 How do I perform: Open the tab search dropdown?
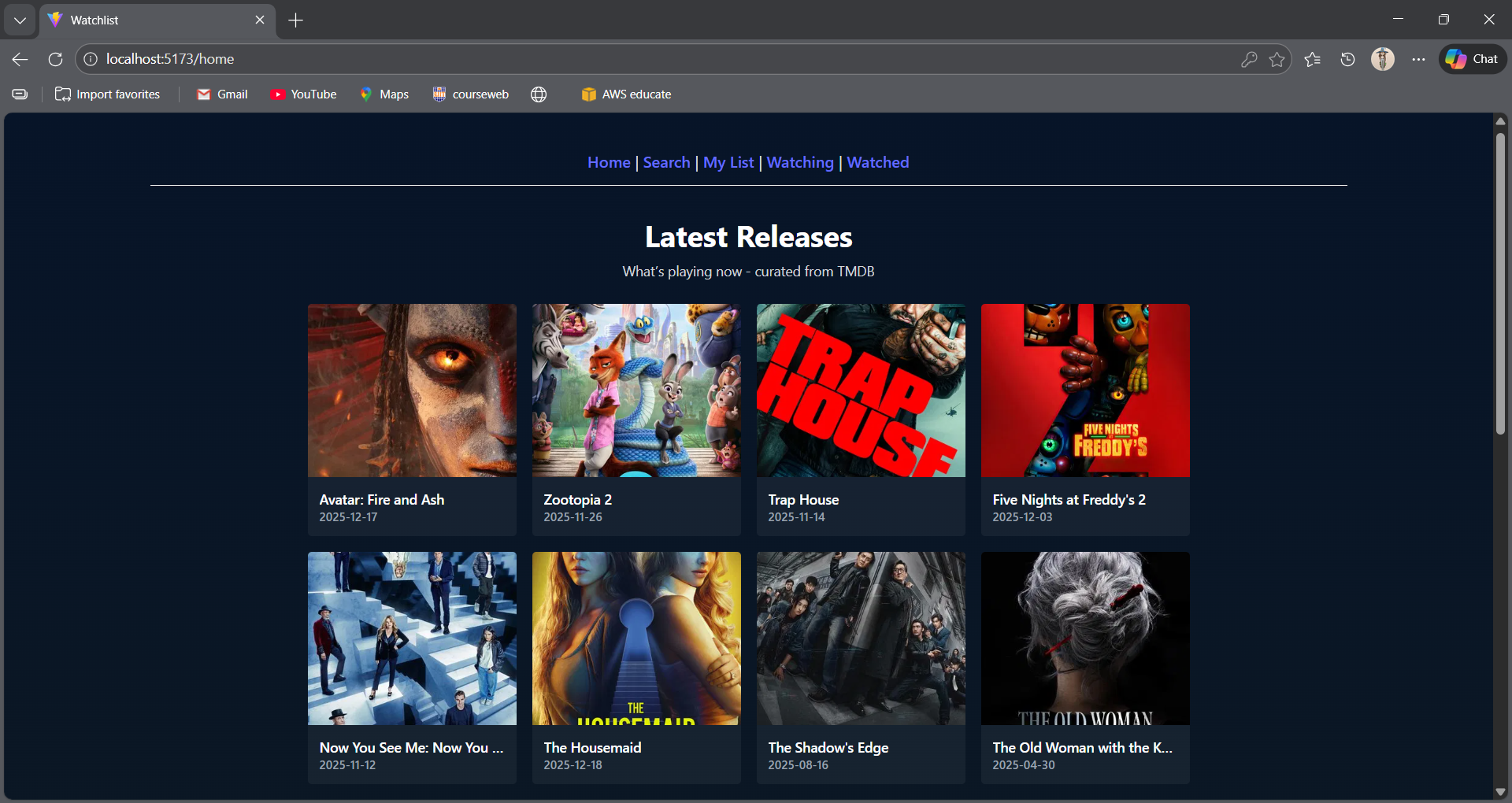point(20,20)
